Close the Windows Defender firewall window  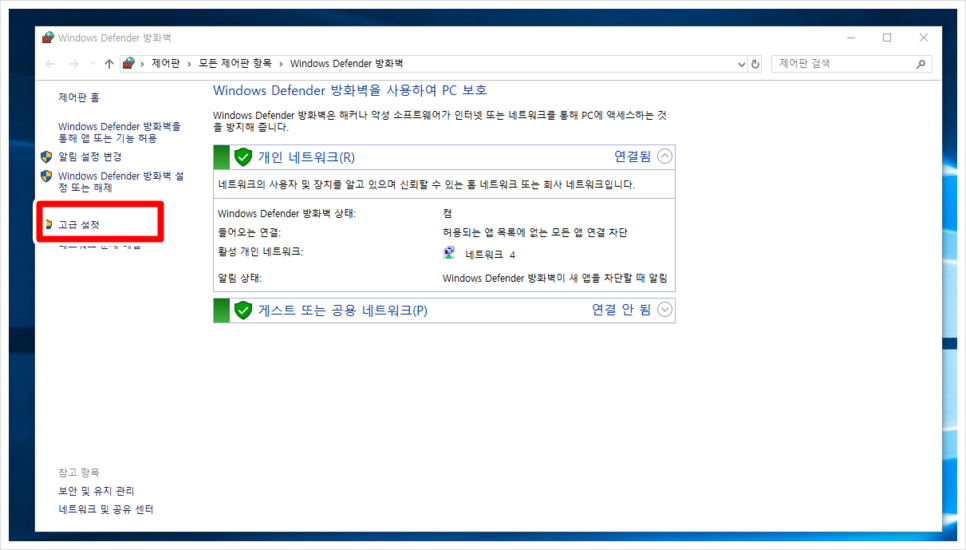coord(923,38)
